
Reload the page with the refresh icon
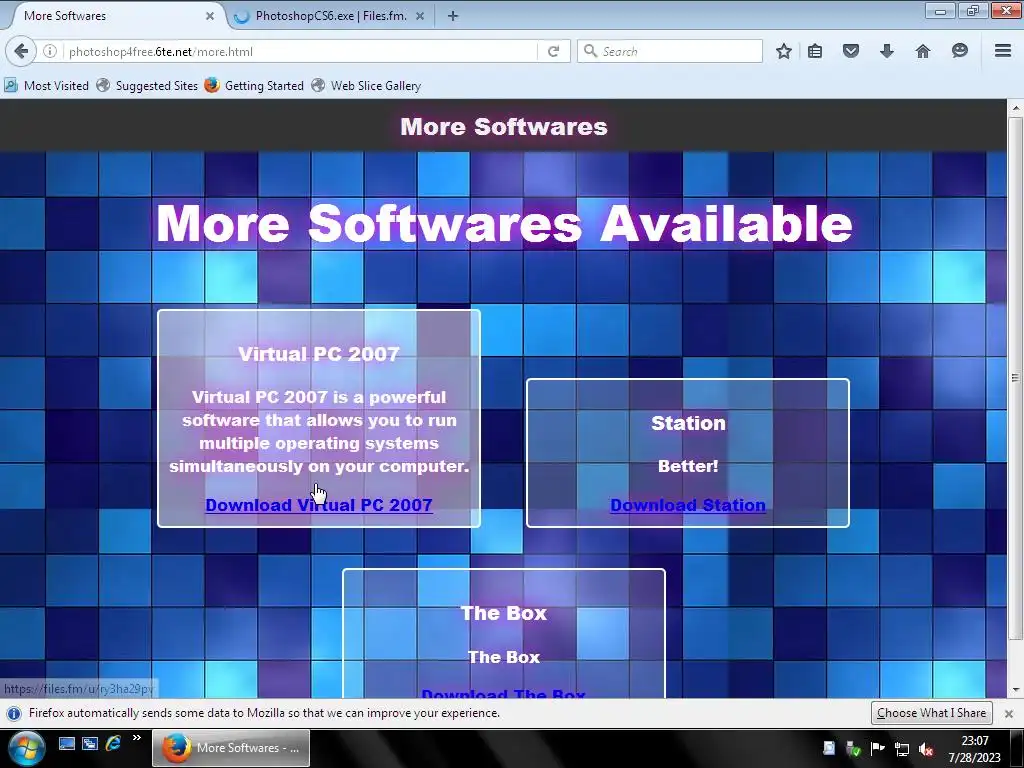click(553, 51)
